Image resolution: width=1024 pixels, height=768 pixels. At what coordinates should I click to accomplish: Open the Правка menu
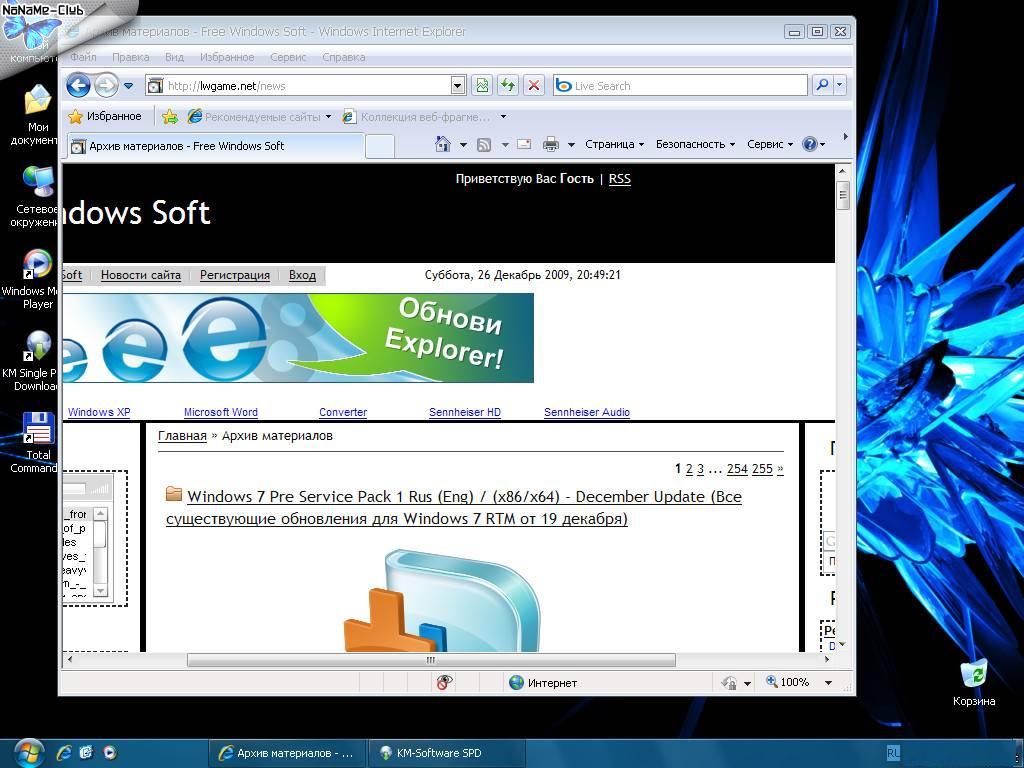coord(131,57)
